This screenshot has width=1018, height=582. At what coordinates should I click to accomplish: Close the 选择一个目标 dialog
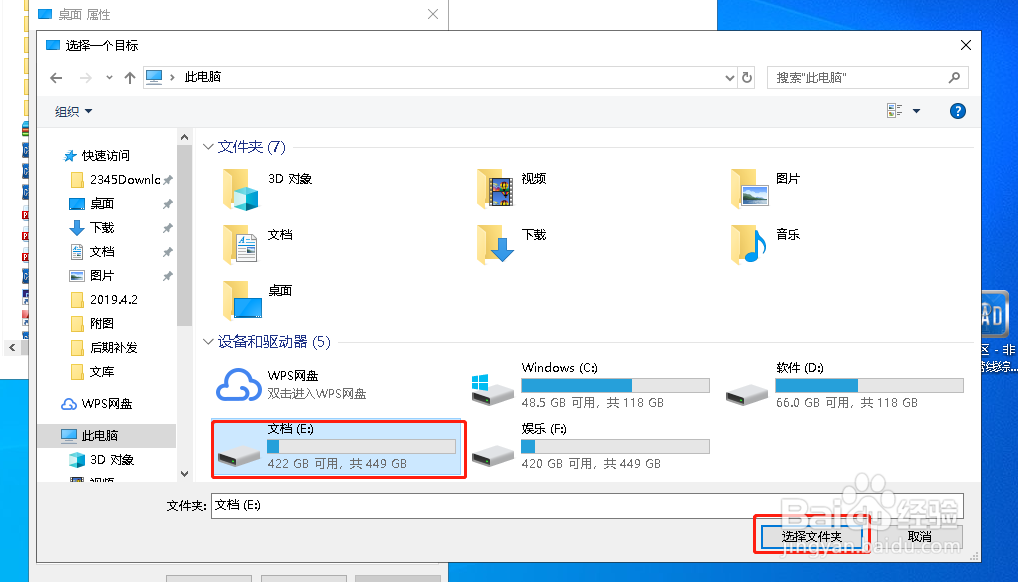[x=965, y=45]
